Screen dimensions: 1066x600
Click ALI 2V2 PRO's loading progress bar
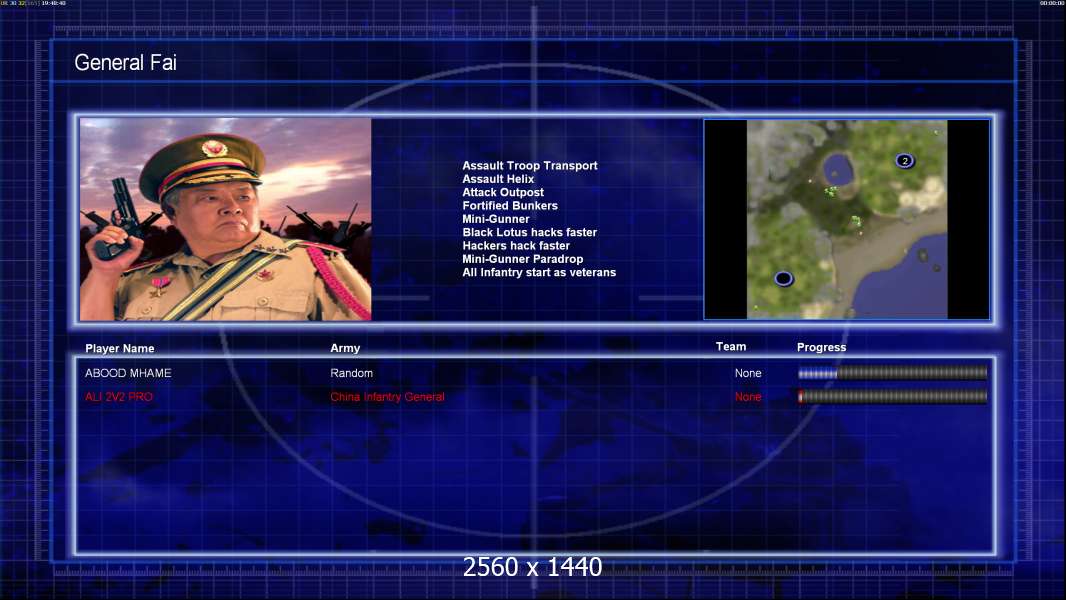click(x=893, y=397)
